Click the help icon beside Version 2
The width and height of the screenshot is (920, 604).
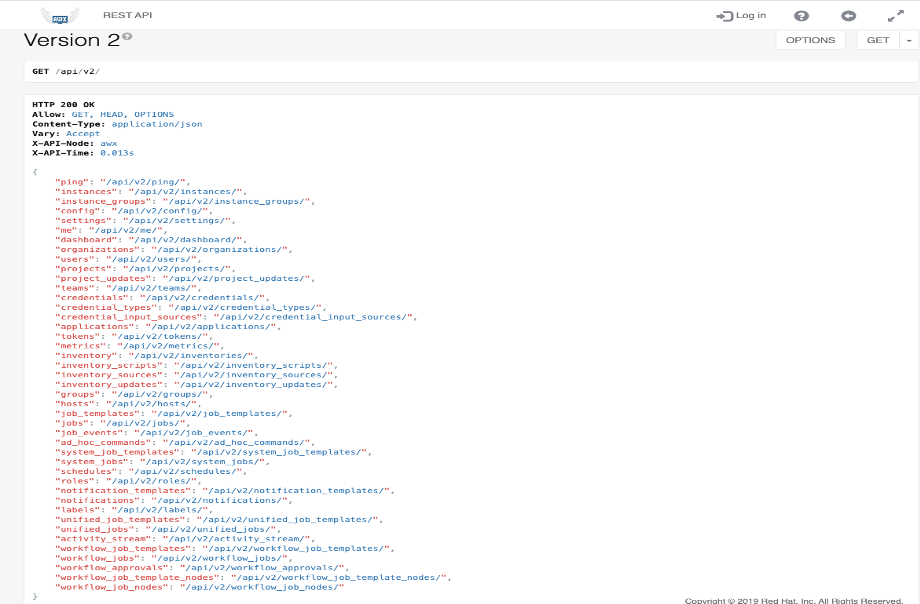tap(127, 36)
